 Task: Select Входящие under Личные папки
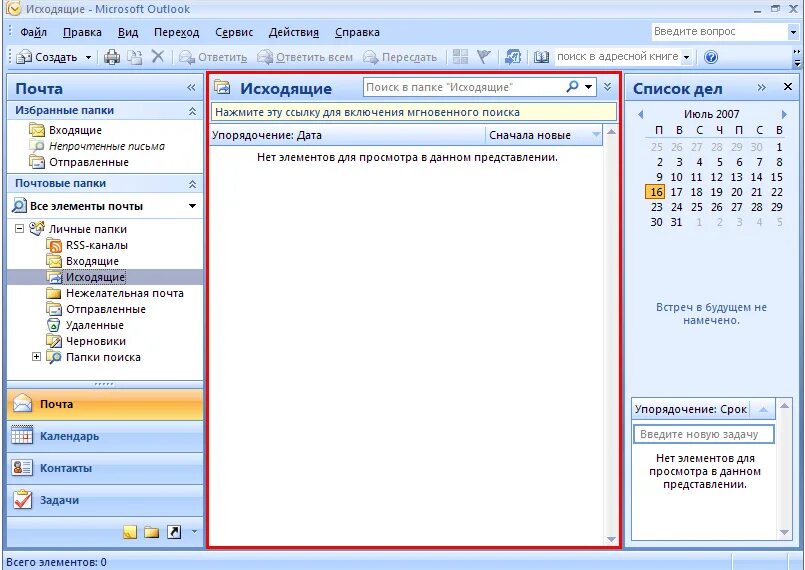tap(92, 261)
